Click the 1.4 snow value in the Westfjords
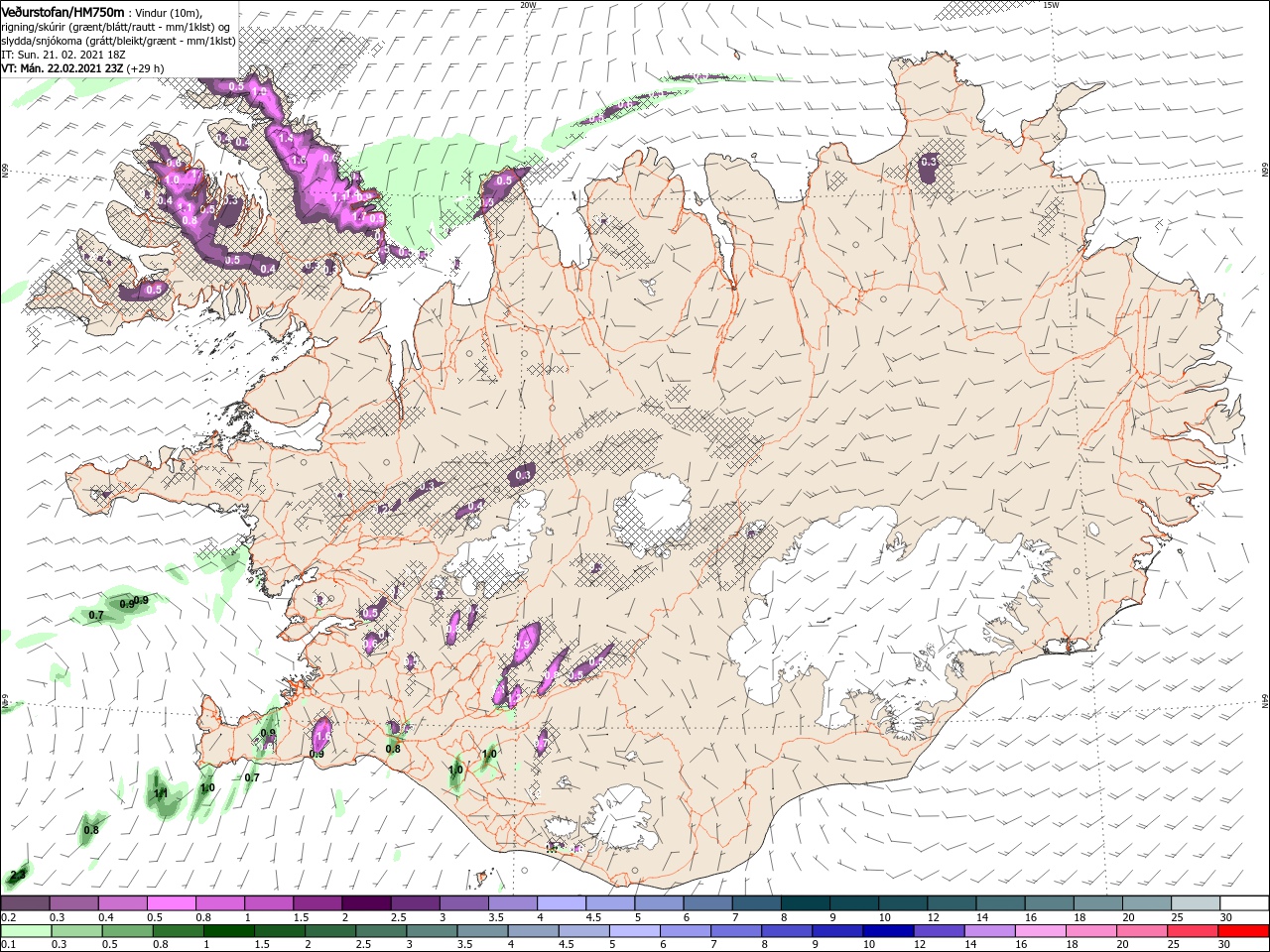 tap(286, 138)
